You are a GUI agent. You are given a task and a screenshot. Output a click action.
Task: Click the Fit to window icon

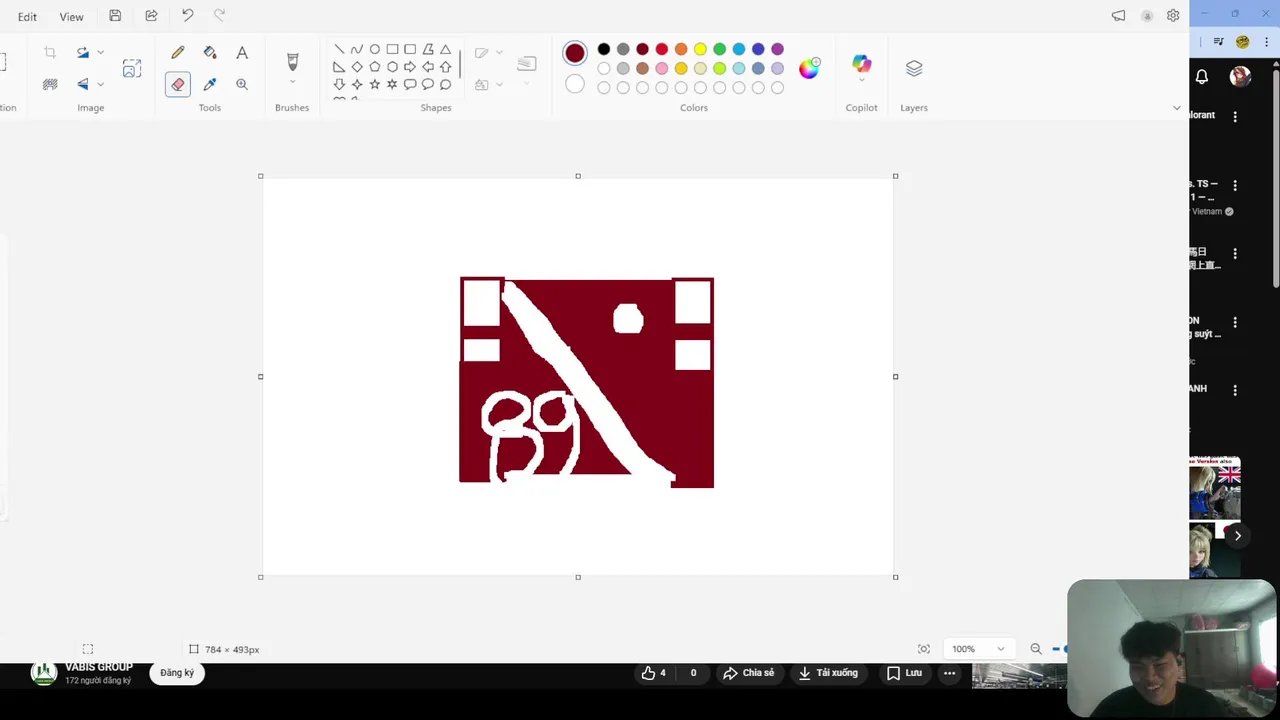pyautogui.click(x=923, y=649)
